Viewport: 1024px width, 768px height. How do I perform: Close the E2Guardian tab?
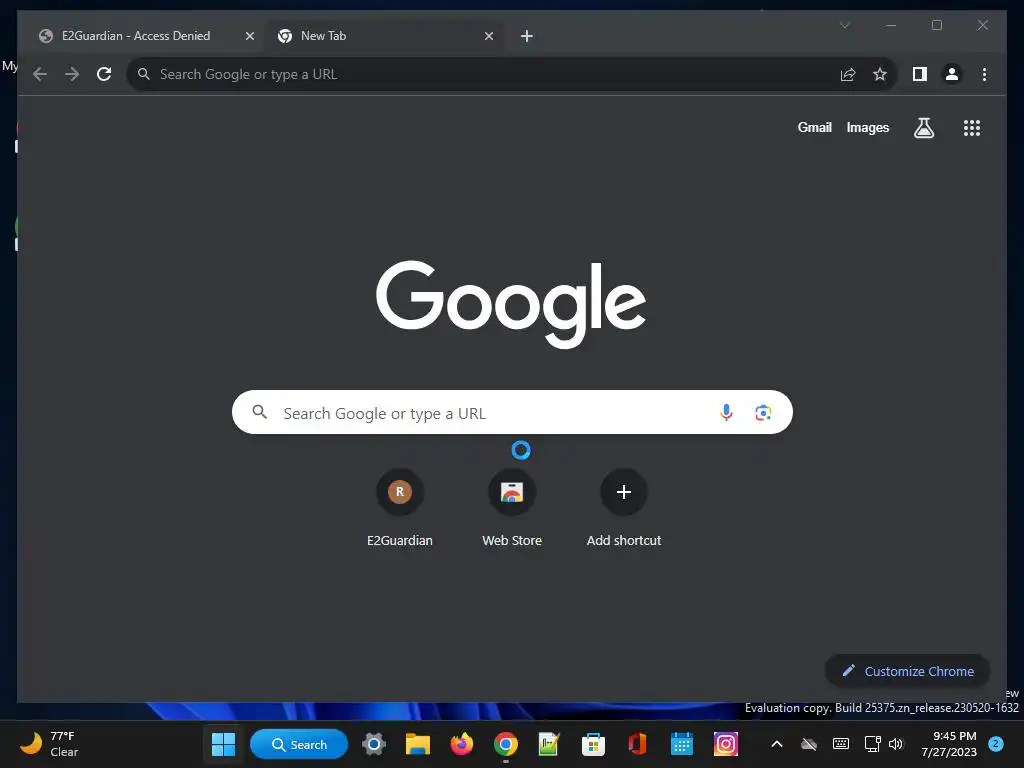pos(249,36)
